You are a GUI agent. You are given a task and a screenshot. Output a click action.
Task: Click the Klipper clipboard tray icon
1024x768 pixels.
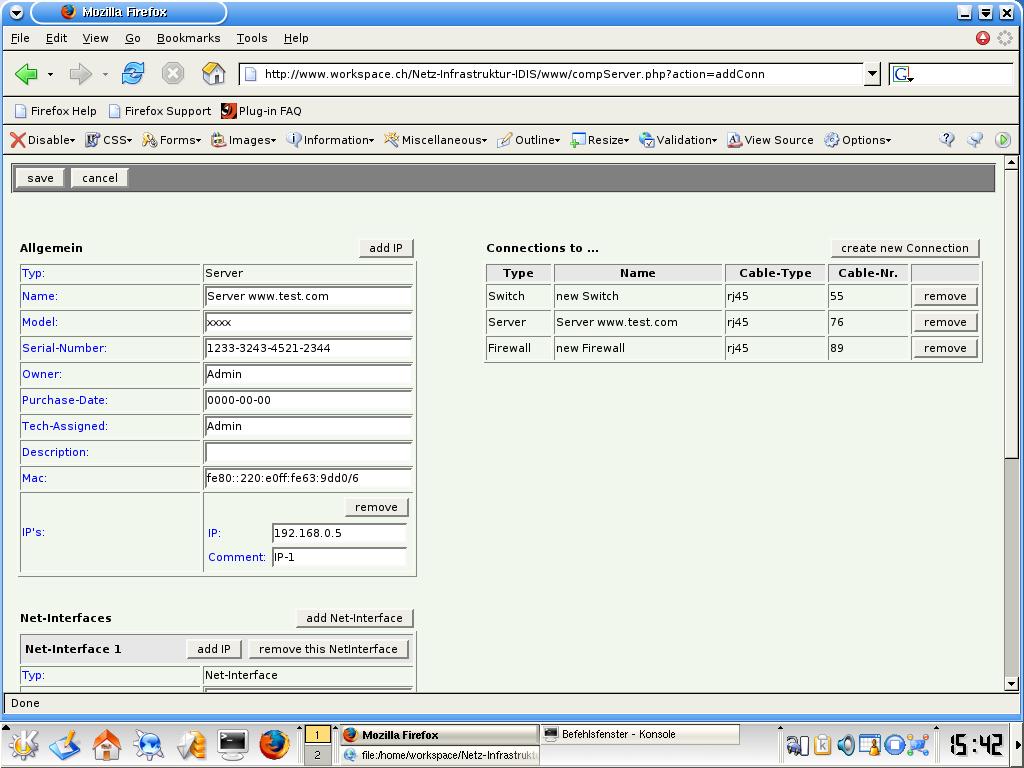pyautogui.click(x=822, y=744)
